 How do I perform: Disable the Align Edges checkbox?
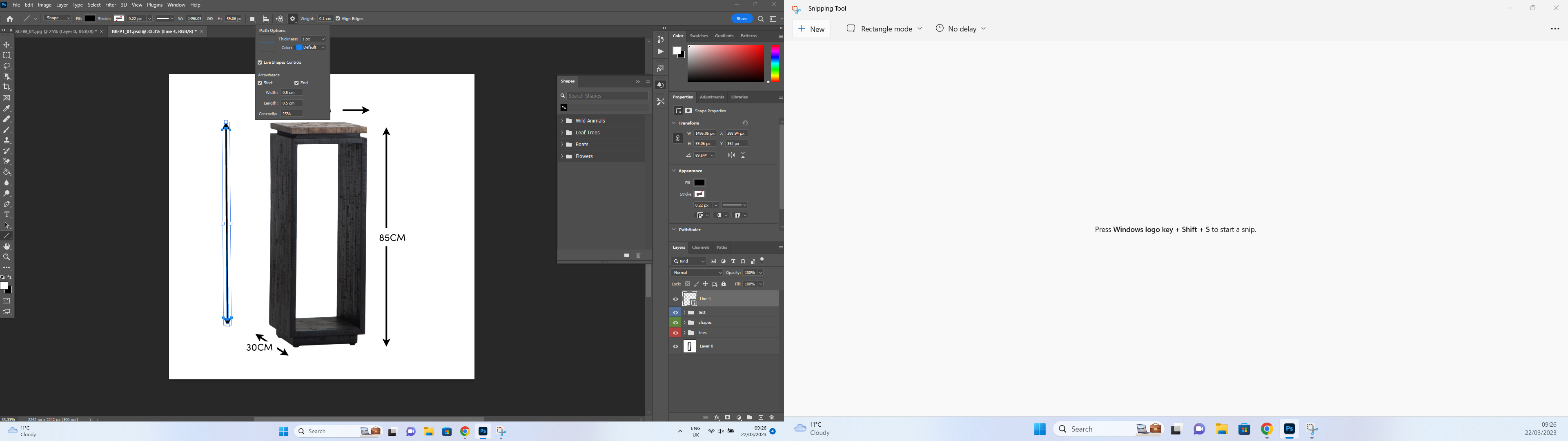click(338, 18)
